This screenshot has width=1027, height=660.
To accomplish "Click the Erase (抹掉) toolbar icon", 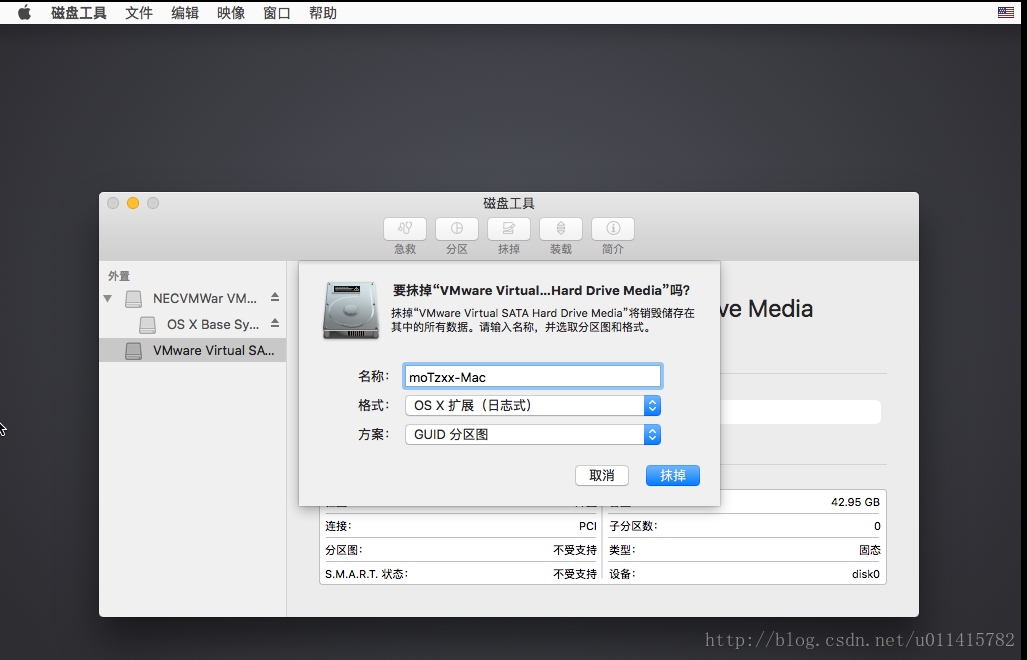I will click(x=508, y=229).
